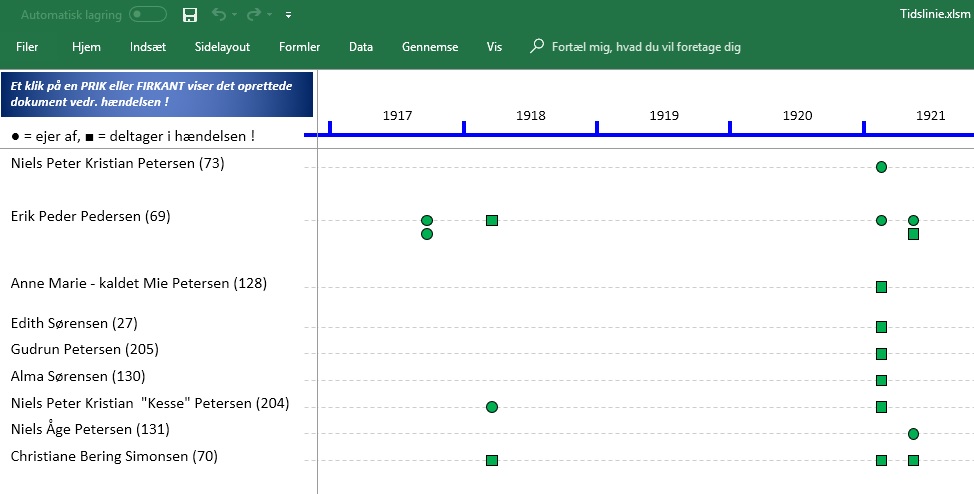Click the Undo arrow icon
The image size is (974, 494).
219,14
